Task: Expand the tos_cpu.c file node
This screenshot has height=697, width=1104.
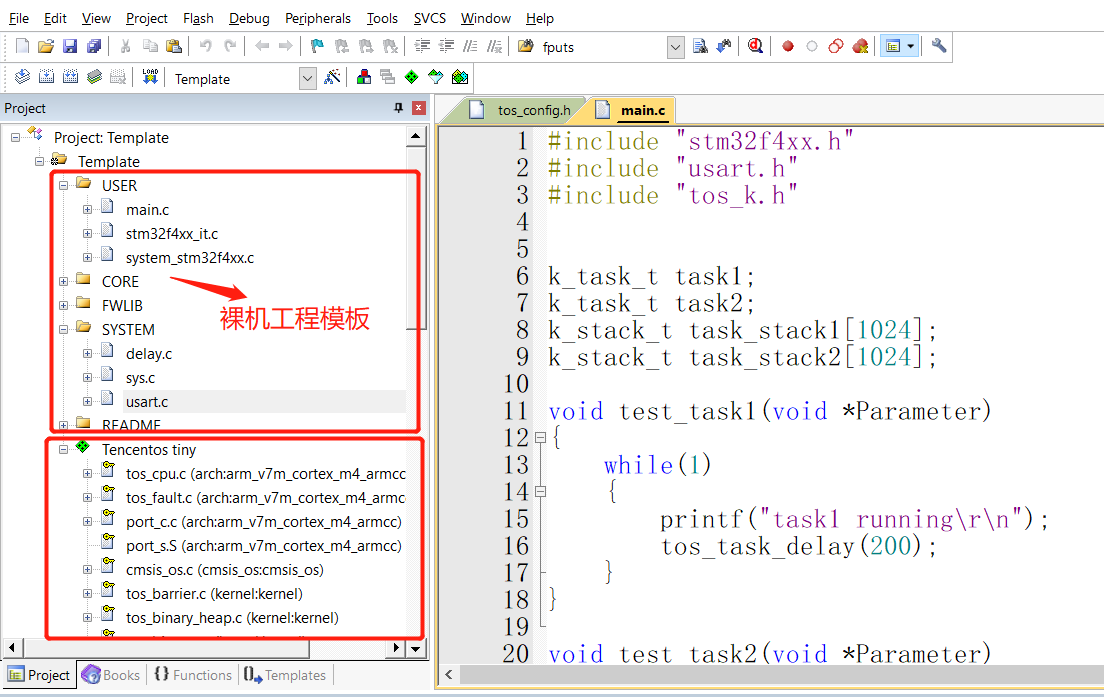Action: coord(87,474)
